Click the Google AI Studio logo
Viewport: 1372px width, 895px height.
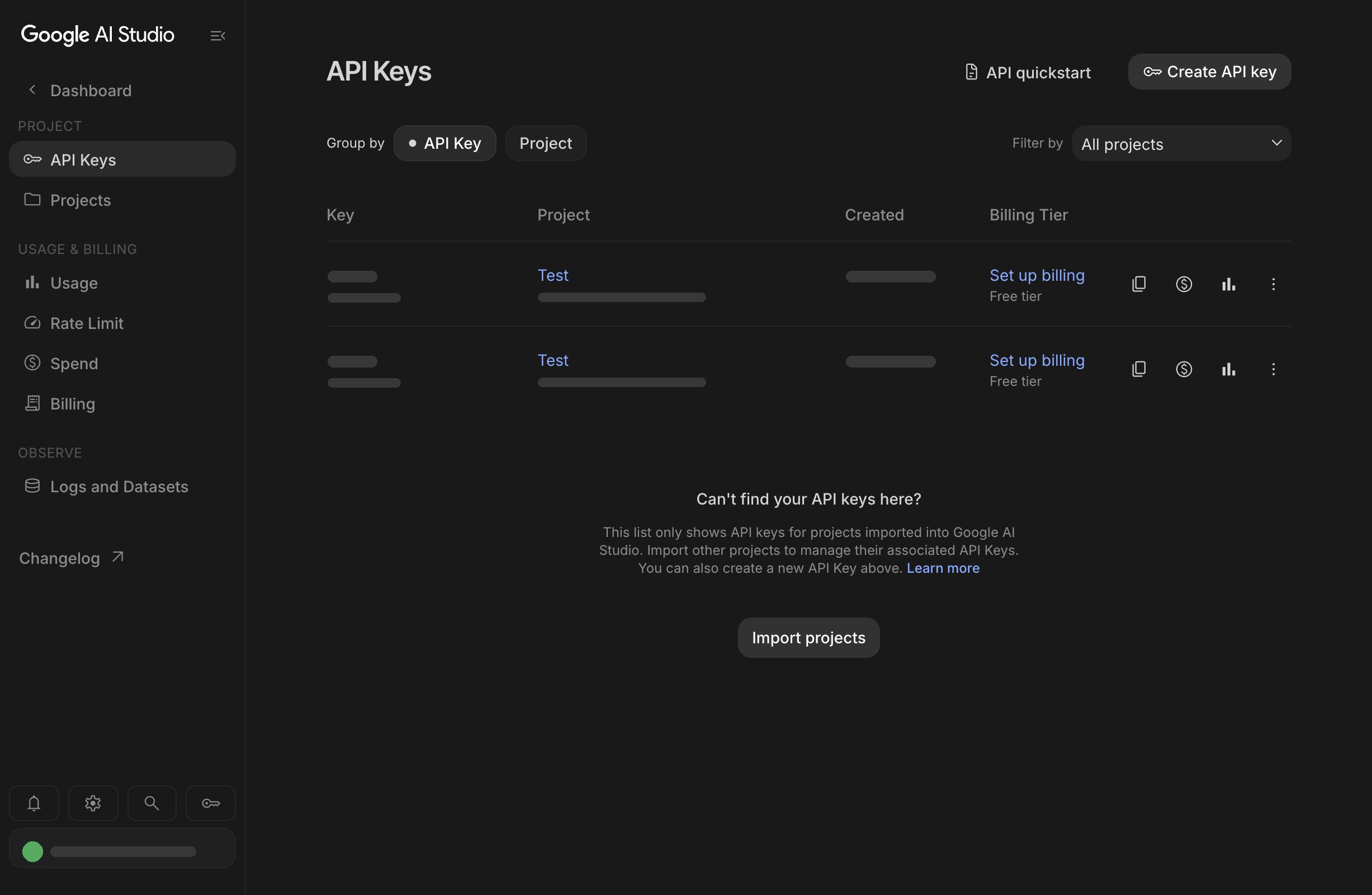click(97, 35)
